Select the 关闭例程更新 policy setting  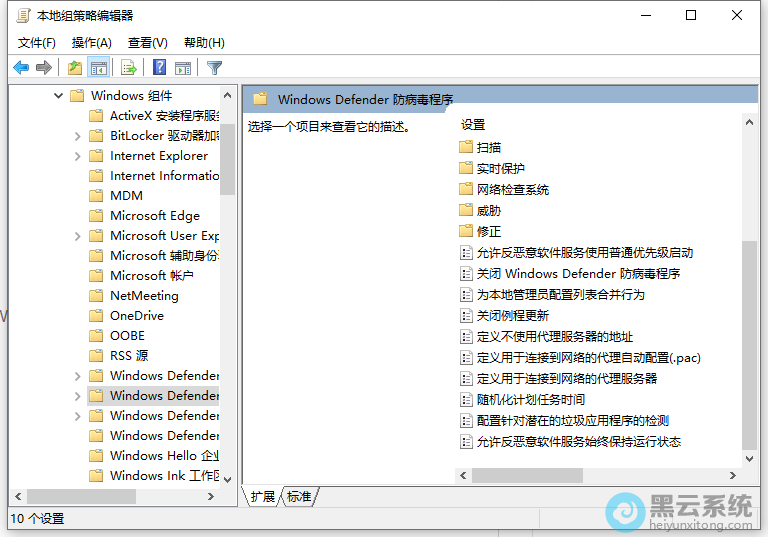[512, 315]
